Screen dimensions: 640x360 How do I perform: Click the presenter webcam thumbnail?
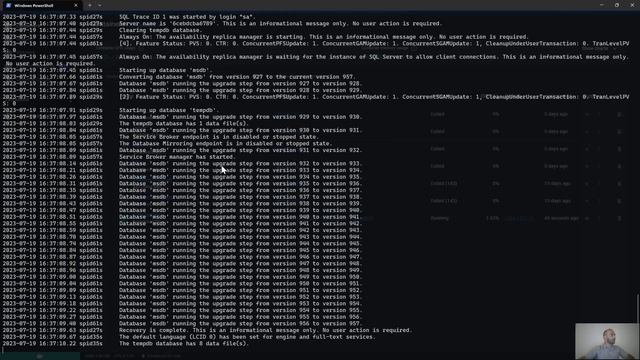(x=607, y=341)
